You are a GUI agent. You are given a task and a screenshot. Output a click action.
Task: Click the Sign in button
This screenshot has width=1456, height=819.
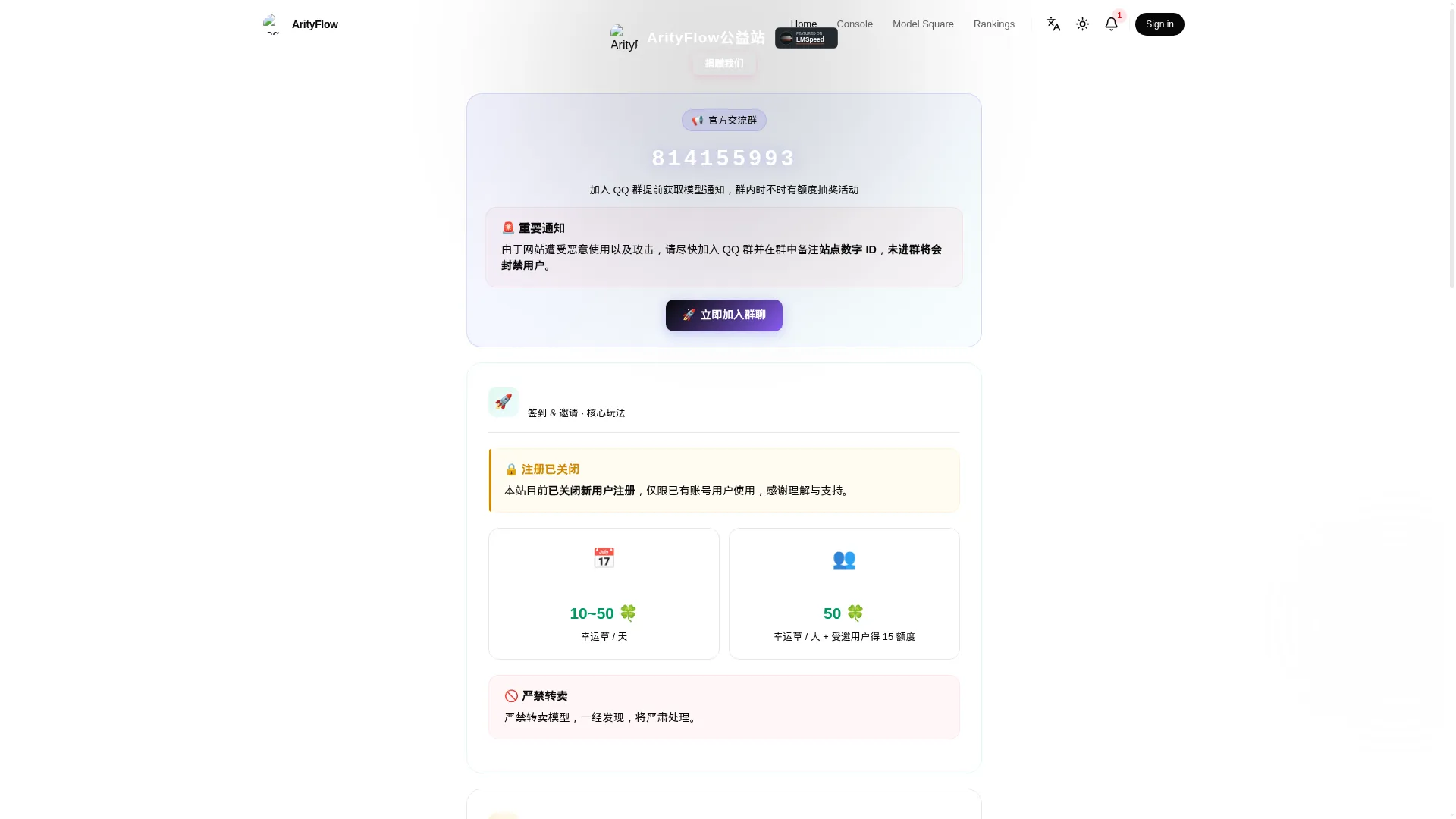pyautogui.click(x=1159, y=24)
